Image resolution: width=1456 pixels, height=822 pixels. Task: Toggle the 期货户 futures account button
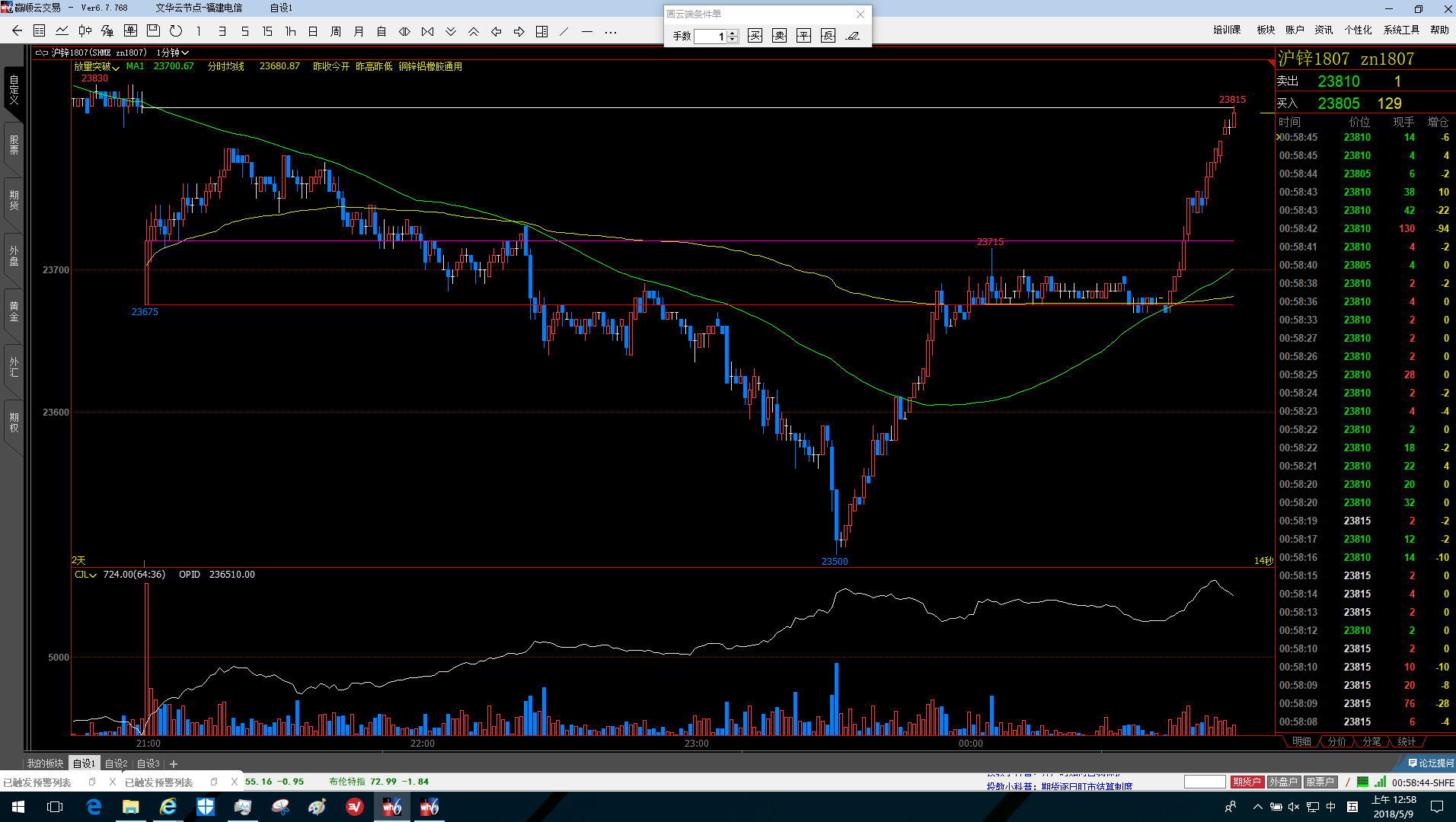pos(1247,782)
